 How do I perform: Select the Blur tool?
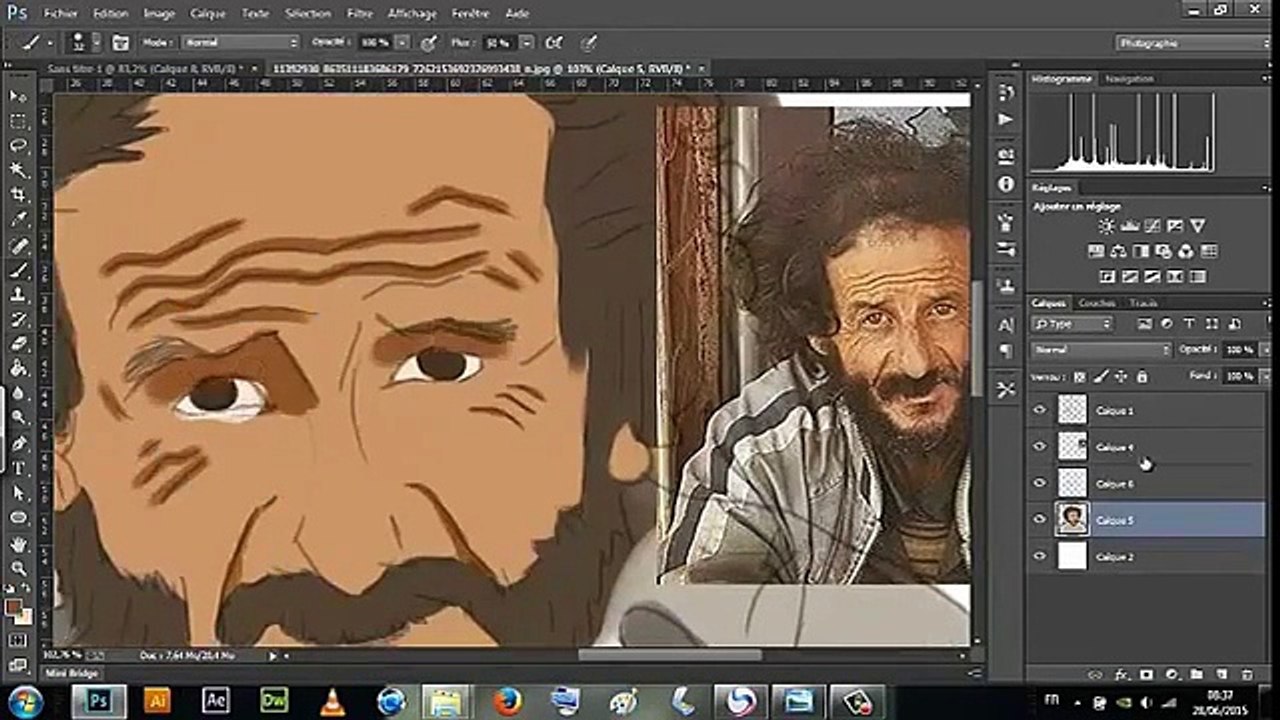(18, 393)
